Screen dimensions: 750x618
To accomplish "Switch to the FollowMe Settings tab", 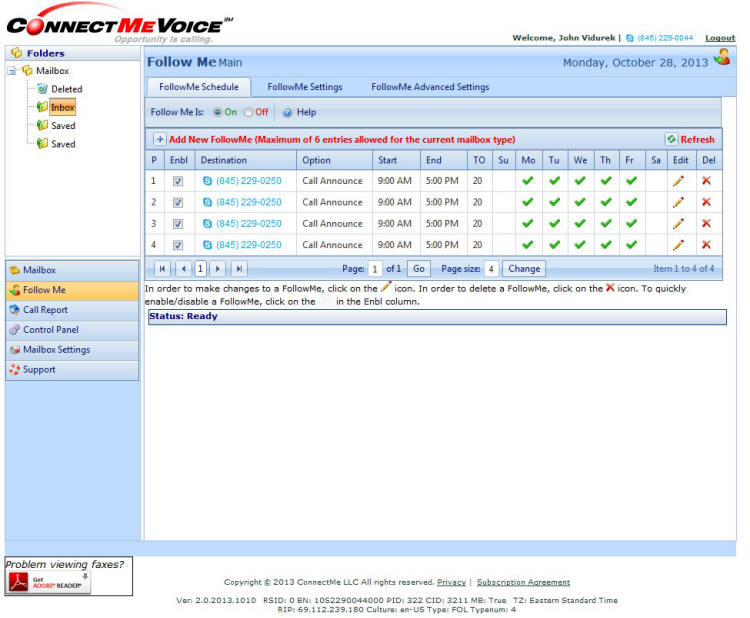I will (305, 87).
